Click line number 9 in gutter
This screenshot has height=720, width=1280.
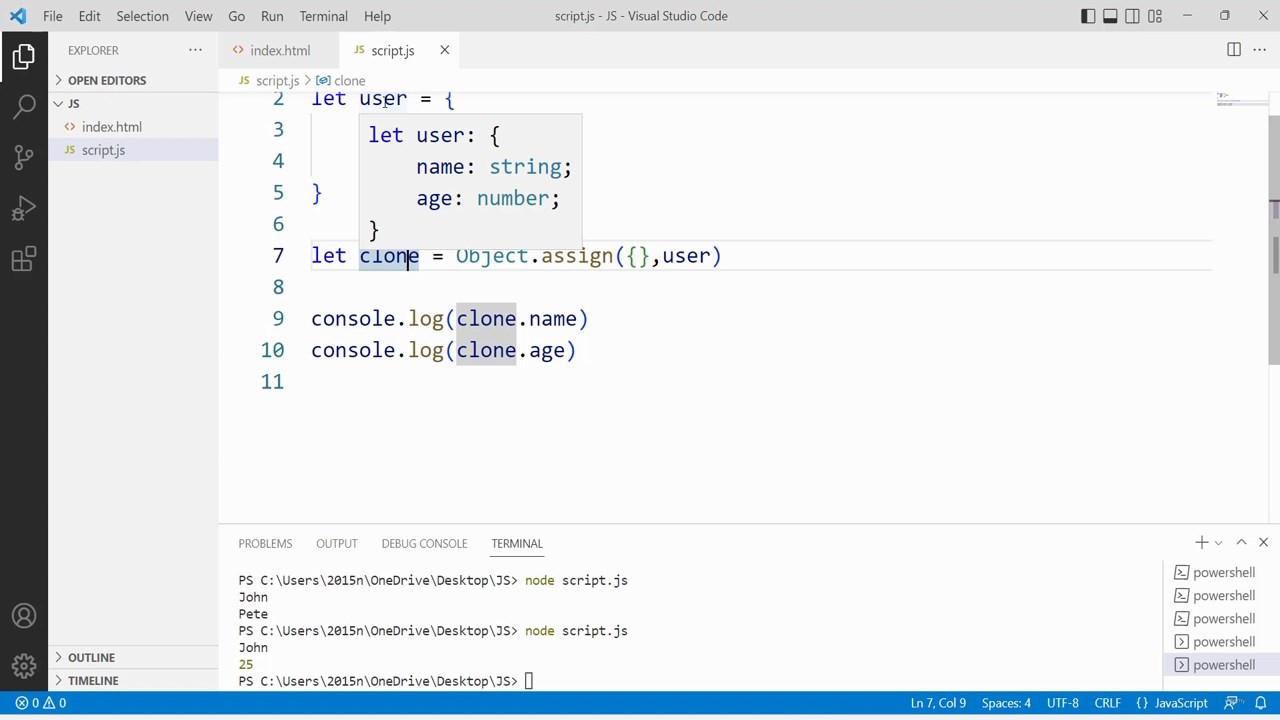pyautogui.click(x=278, y=319)
